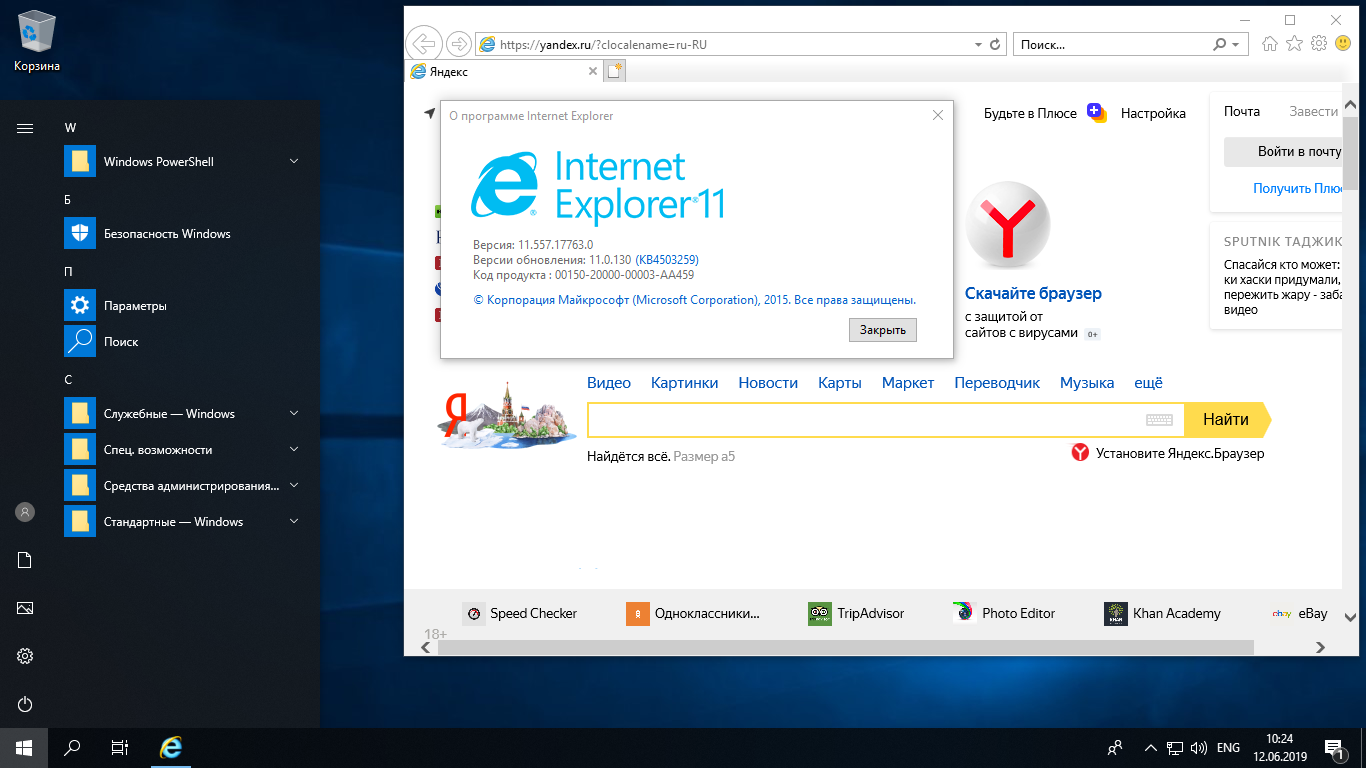Screen dimensions: 1366x768
Task: Open Маркет Yandex service tab
Action: pyautogui.click(x=908, y=383)
